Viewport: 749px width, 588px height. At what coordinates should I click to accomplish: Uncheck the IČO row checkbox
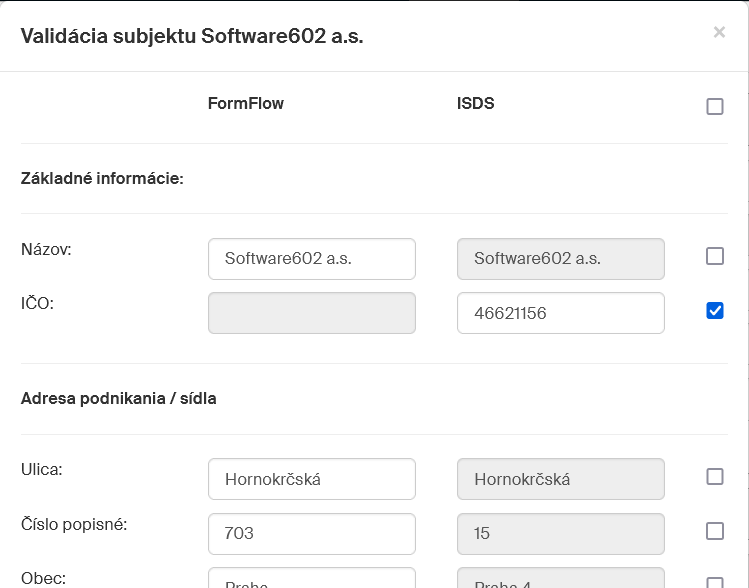coord(715,311)
